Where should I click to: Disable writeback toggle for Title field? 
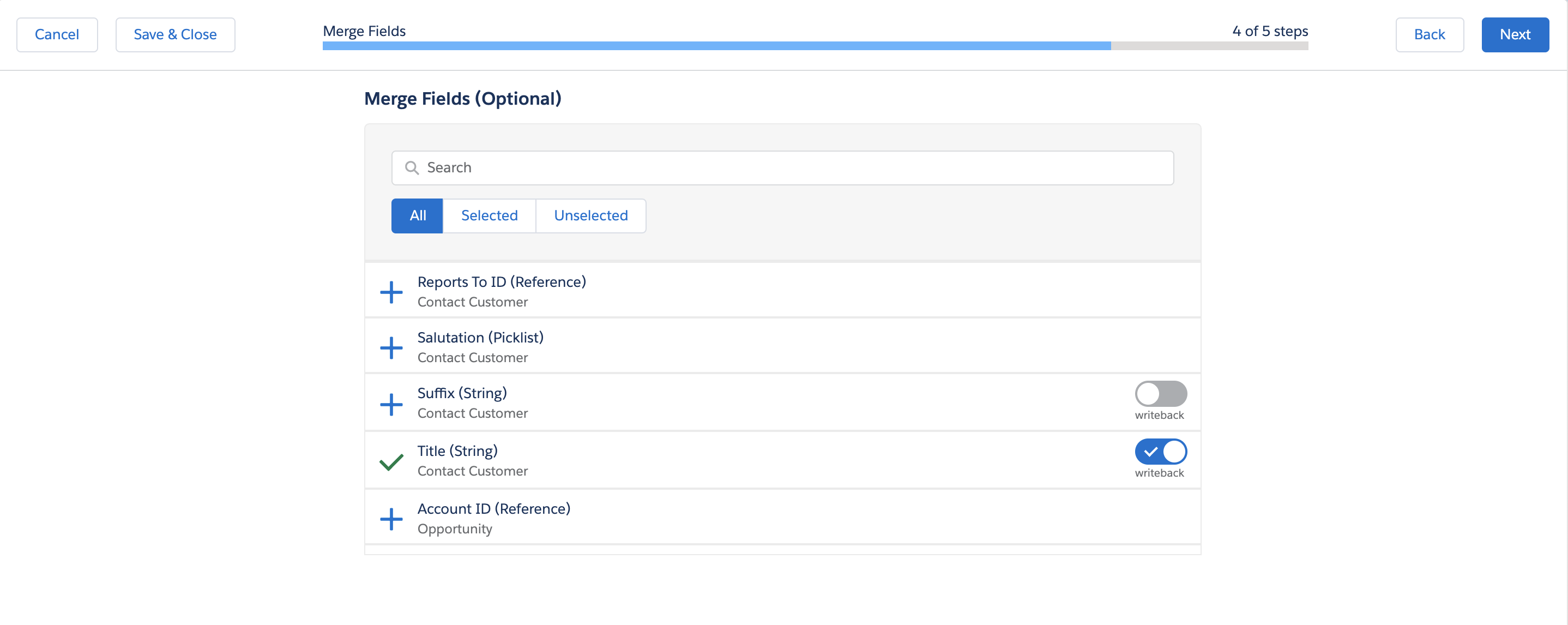(1160, 452)
